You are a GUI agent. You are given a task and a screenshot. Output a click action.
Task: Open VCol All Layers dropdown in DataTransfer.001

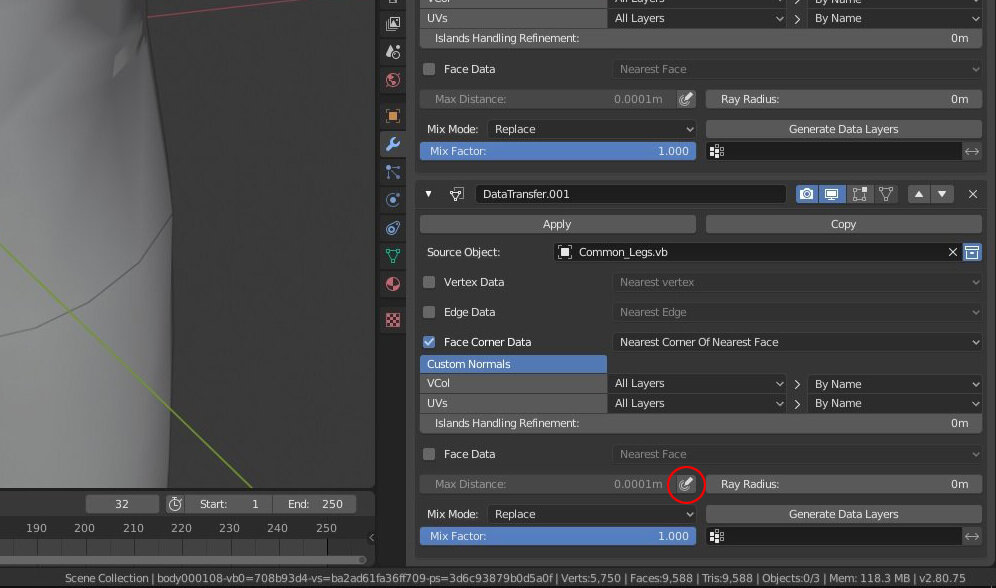point(699,384)
